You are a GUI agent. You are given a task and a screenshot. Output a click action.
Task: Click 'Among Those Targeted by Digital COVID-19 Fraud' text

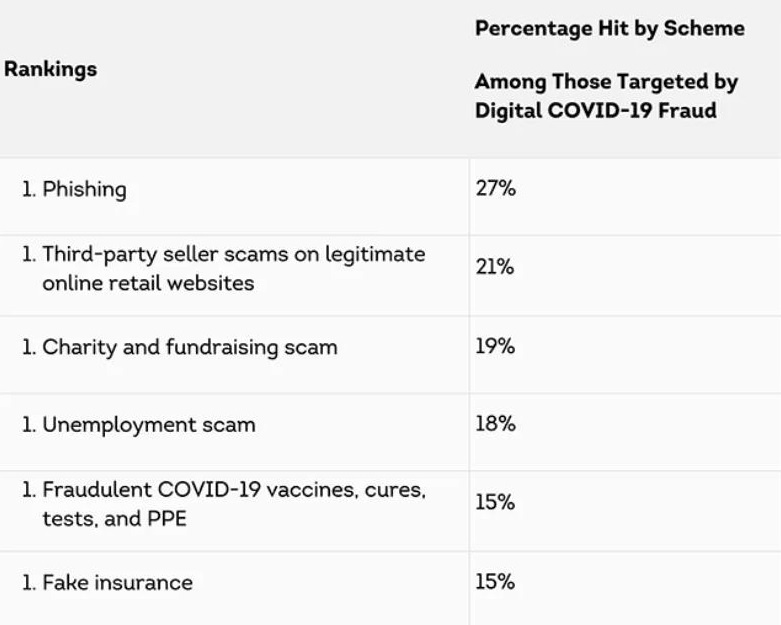[605, 96]
